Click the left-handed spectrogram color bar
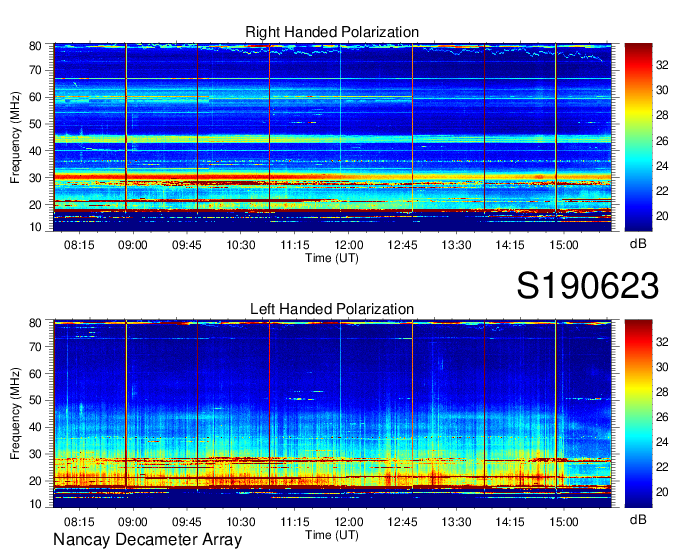This screenshot has width=680, height=552. (638, 414)
